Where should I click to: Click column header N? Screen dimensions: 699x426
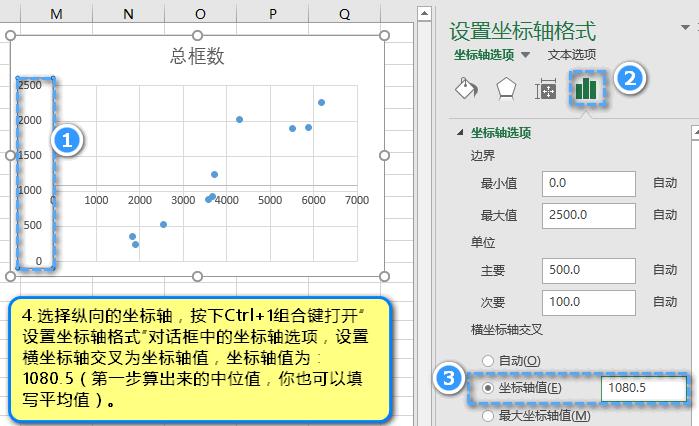tap(128, 13)
